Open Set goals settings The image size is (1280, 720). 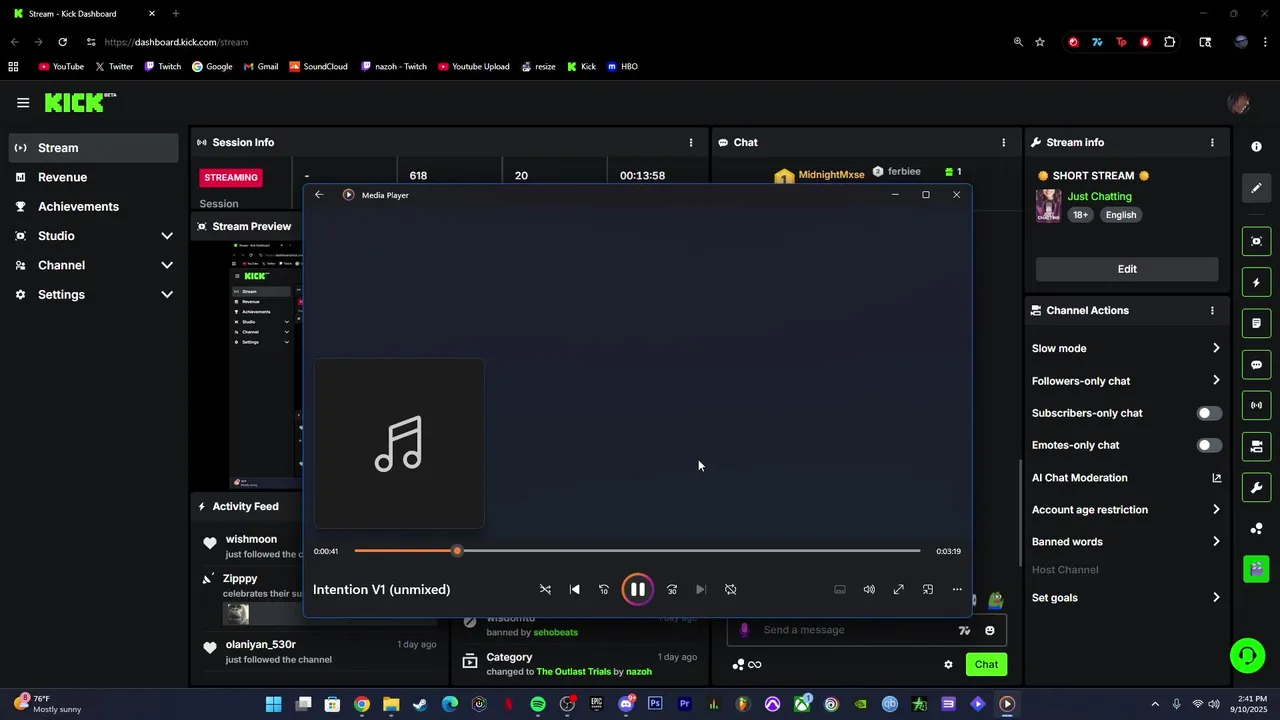[1127, 598]
